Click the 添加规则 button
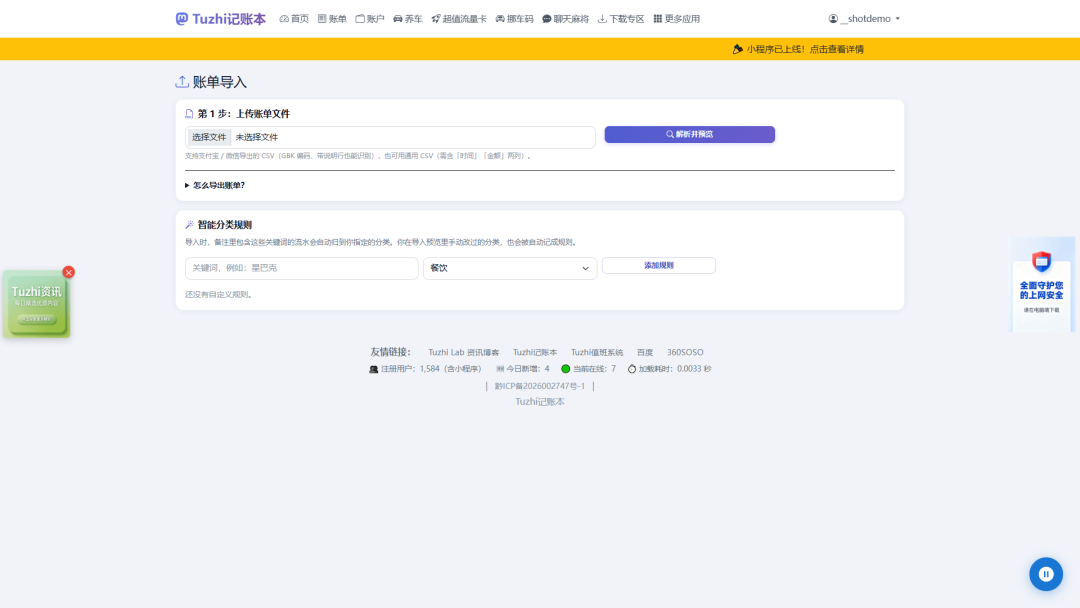 tap(658, 265)
